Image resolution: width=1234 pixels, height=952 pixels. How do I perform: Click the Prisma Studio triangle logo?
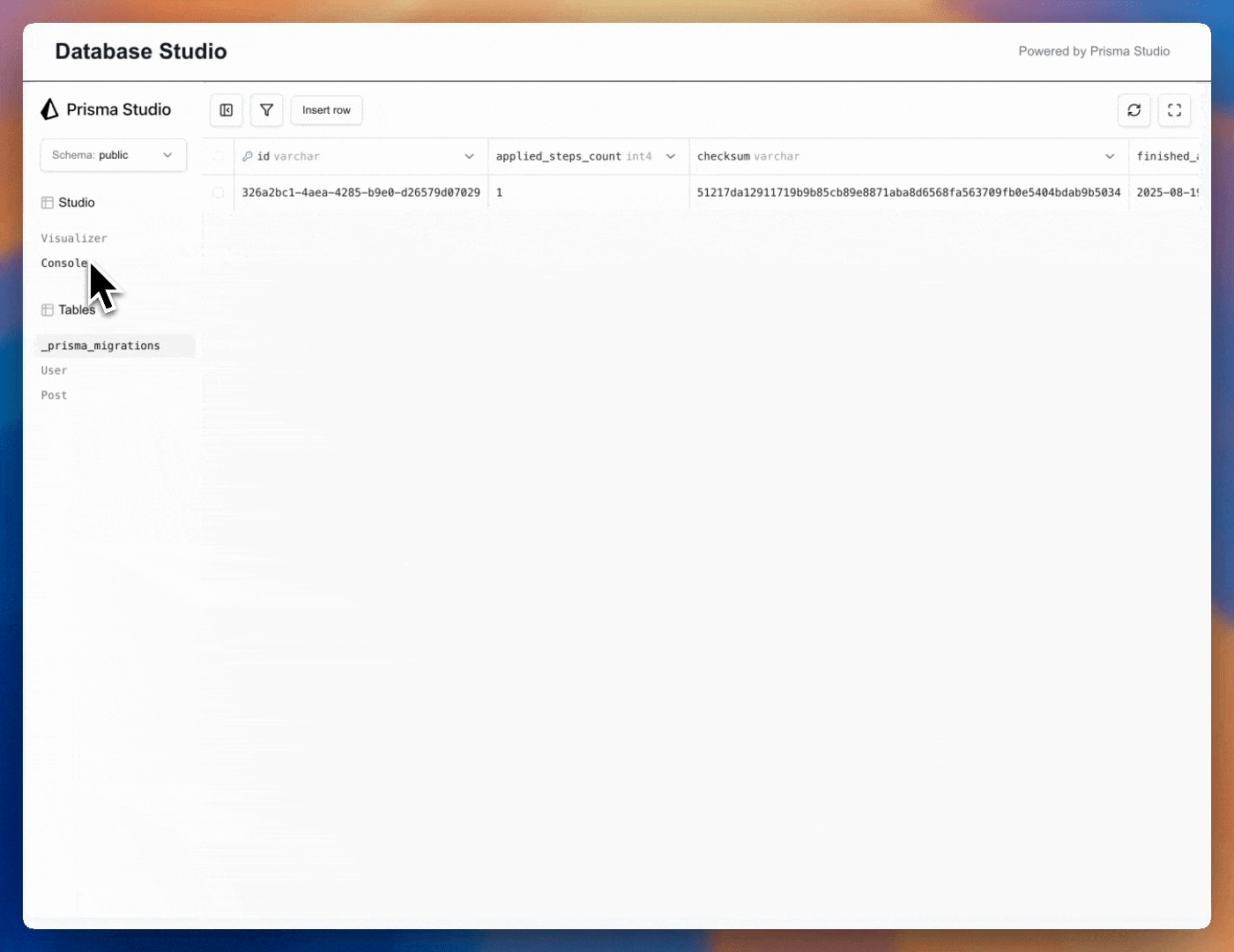click(48, 108)
